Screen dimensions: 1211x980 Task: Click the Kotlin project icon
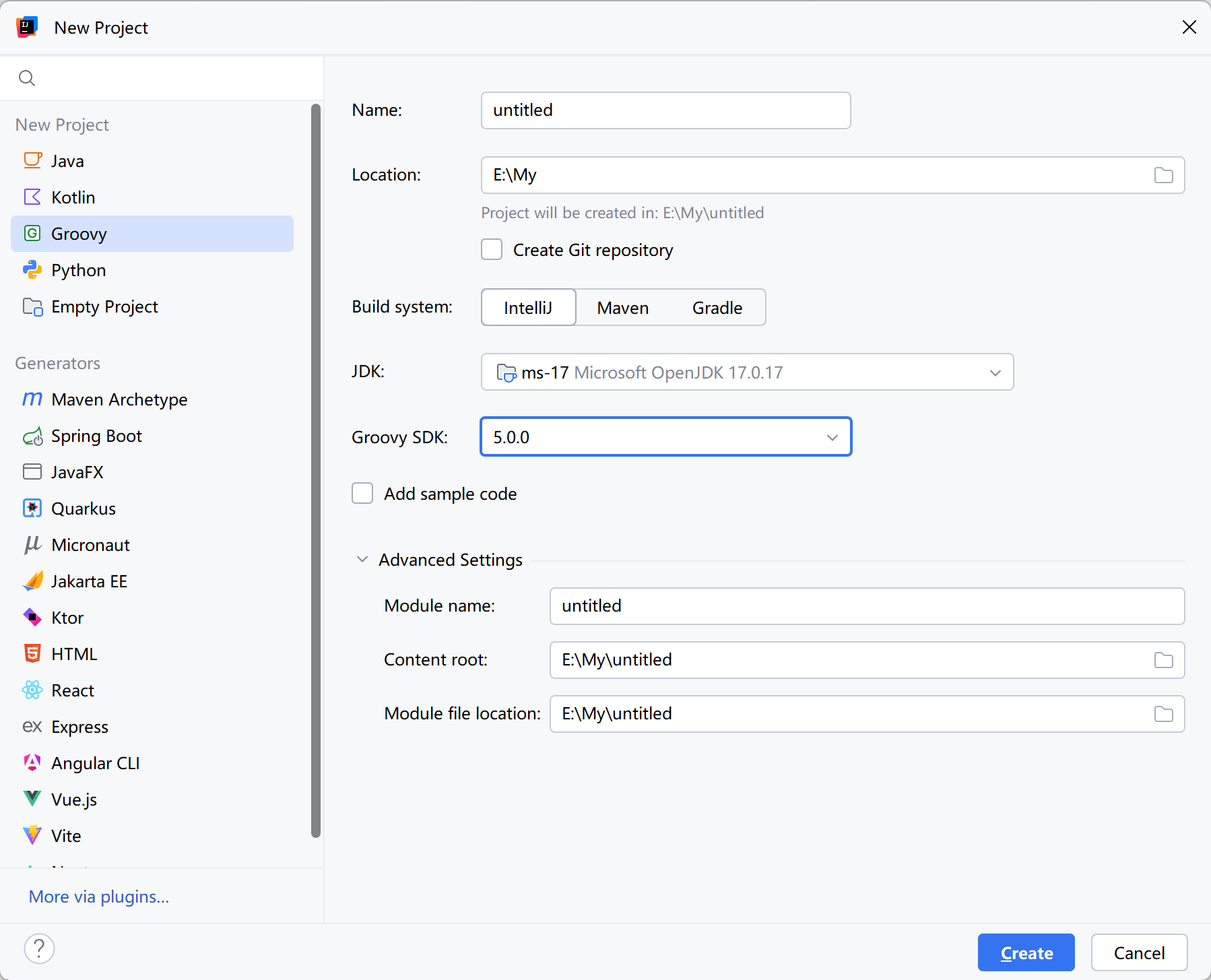32,197
